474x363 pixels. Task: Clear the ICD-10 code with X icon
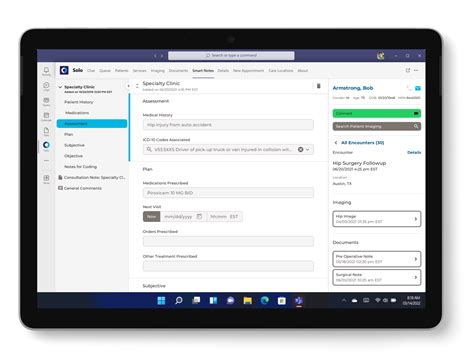[x=300, y=149]
